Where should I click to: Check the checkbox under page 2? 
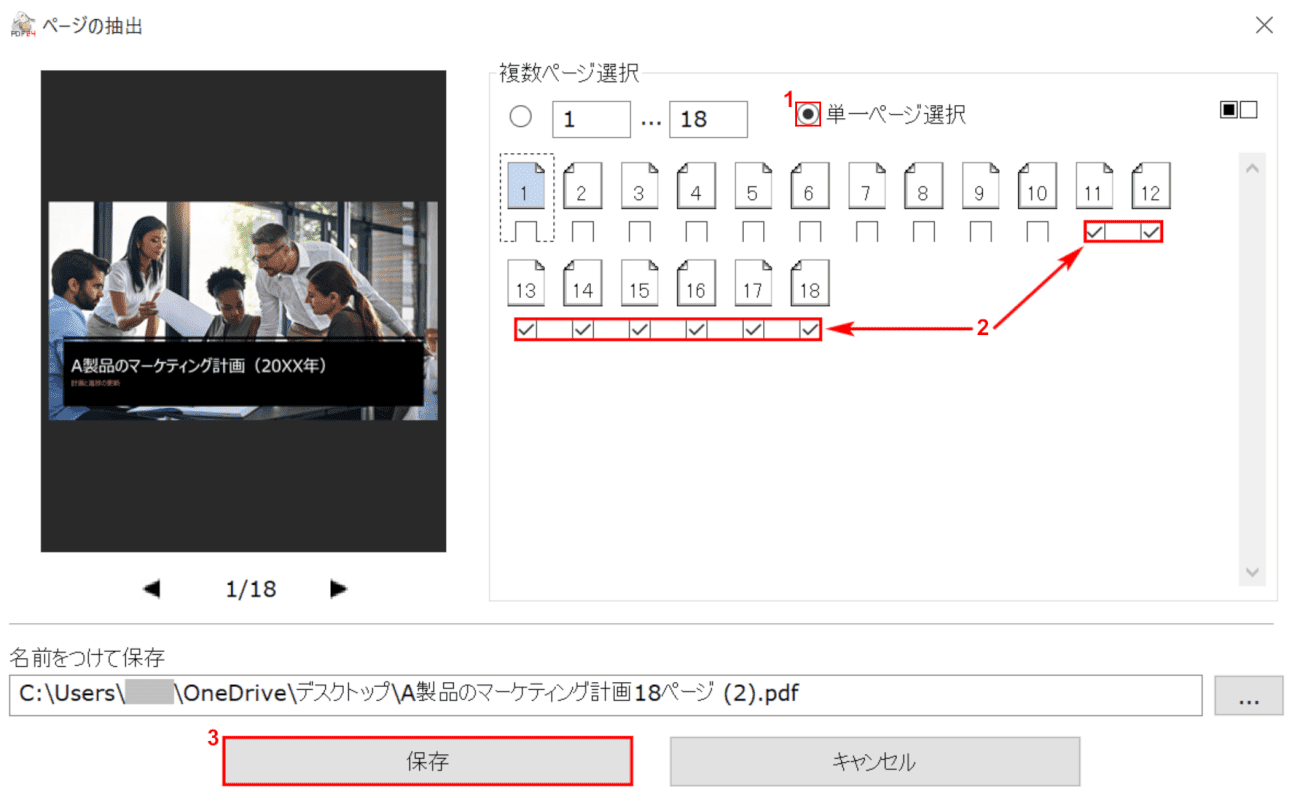point(583,232)
